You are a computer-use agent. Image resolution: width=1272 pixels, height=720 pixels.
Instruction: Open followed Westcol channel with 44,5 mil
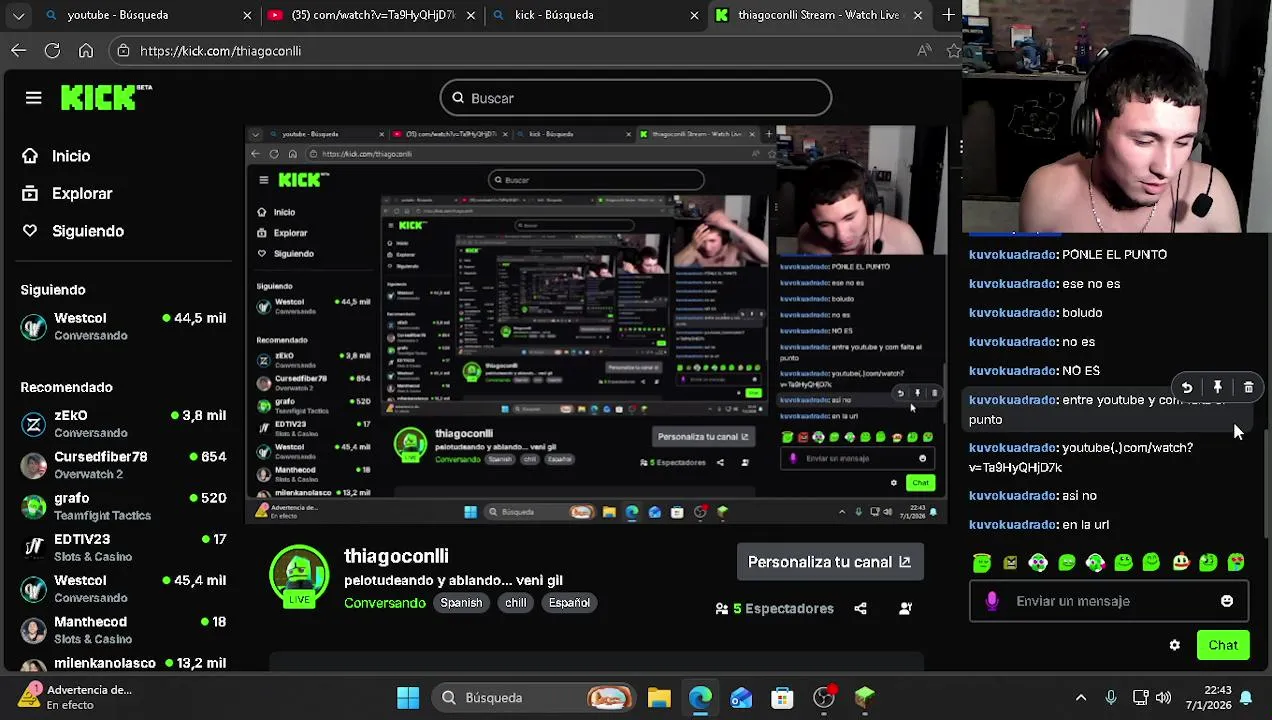(x=125, y=326)
